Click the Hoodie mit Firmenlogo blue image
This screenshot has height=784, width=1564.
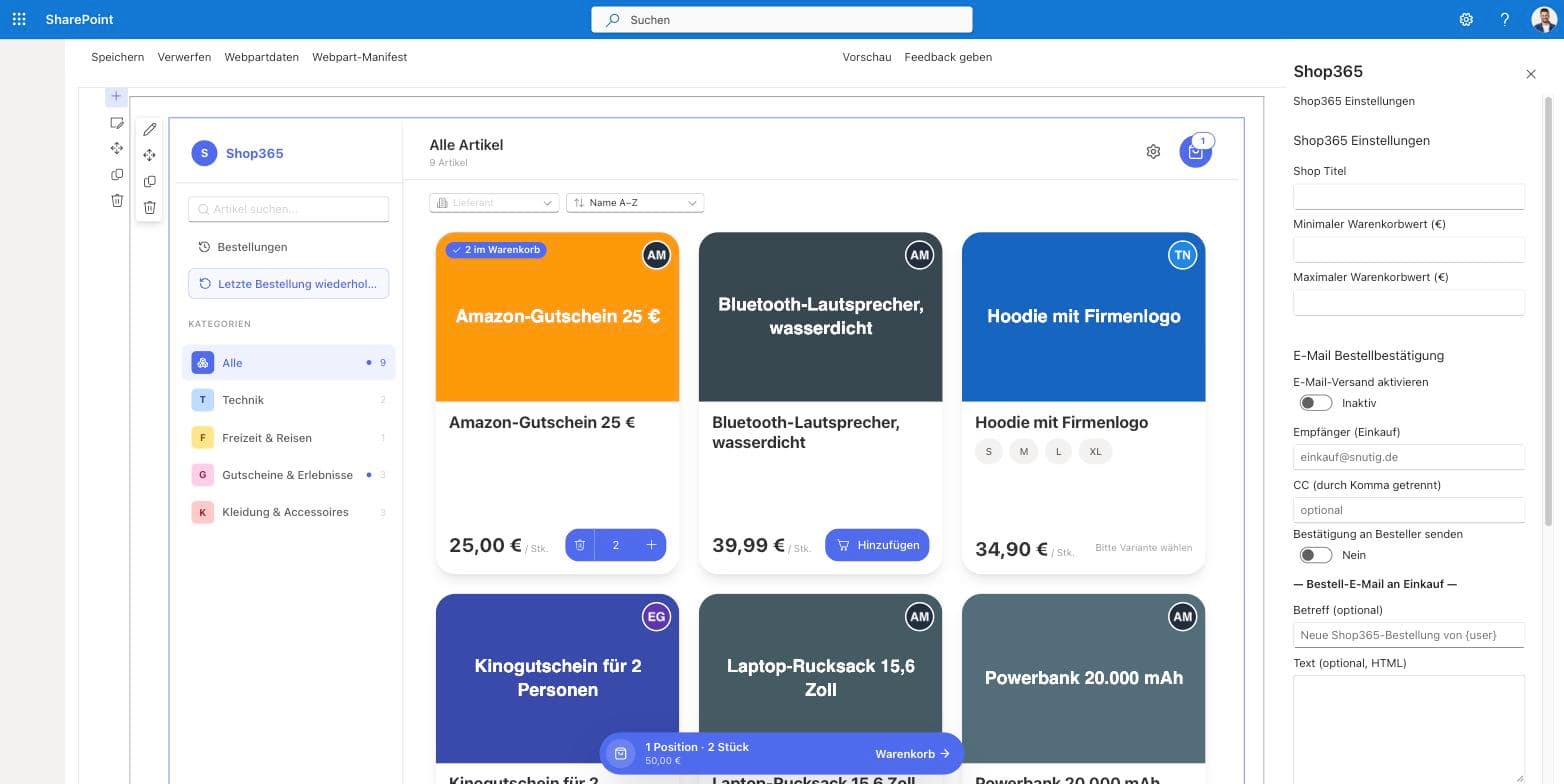click(x=1083, y=317)
